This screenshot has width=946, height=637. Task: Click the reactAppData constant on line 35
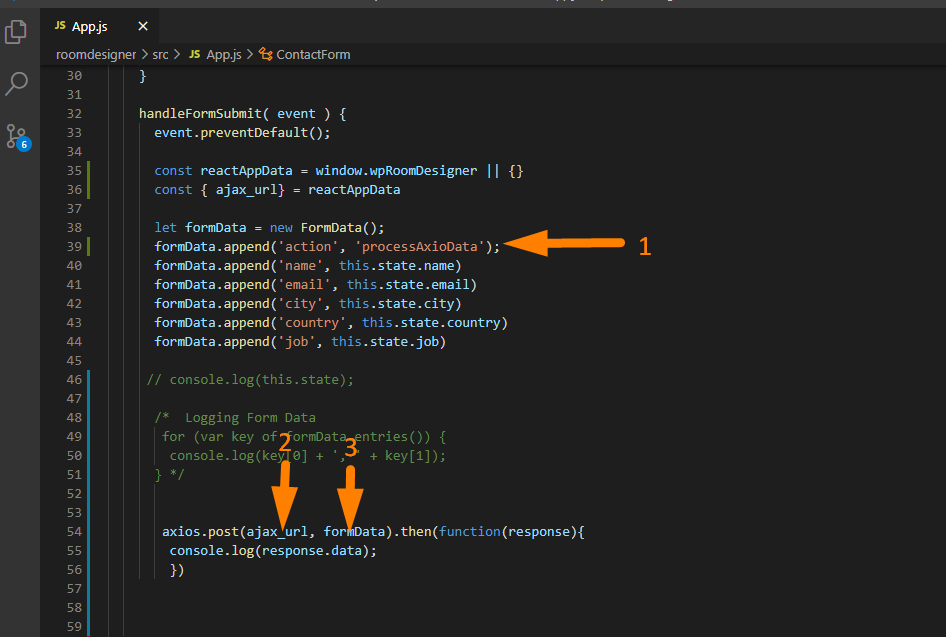[246, 171]
